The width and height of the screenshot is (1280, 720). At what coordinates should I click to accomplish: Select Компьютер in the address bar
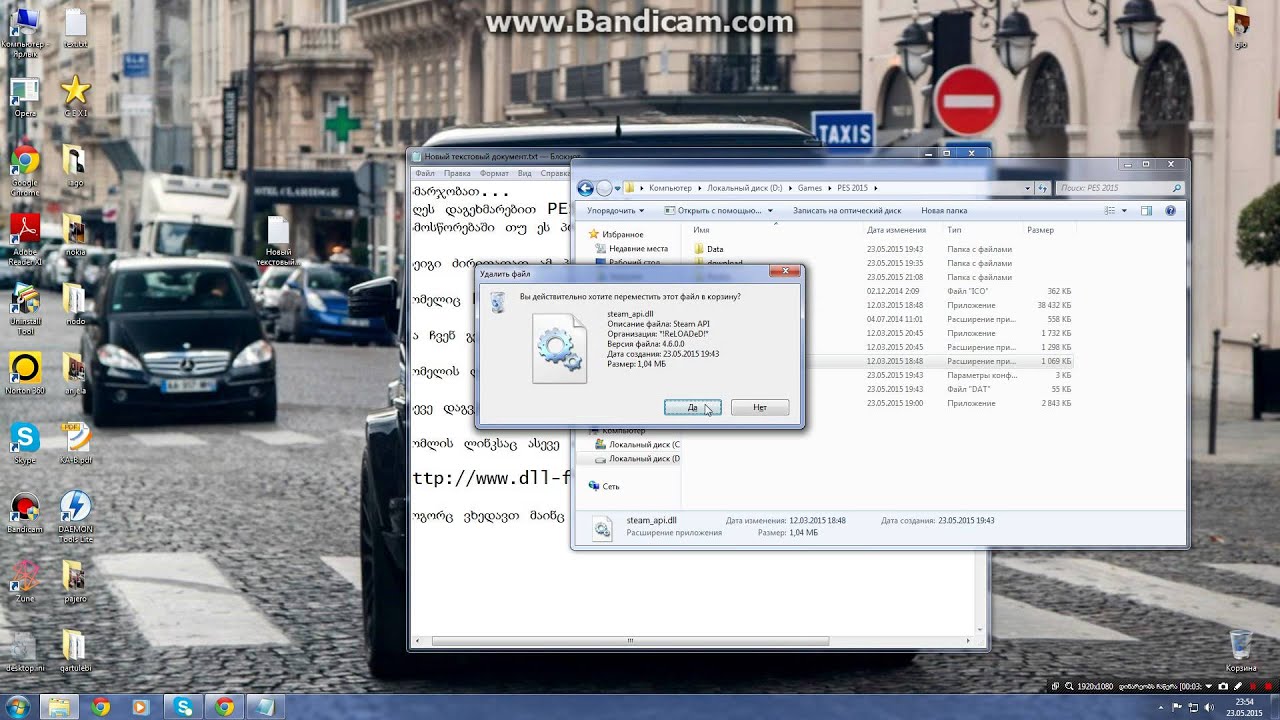tap(670, 188)
